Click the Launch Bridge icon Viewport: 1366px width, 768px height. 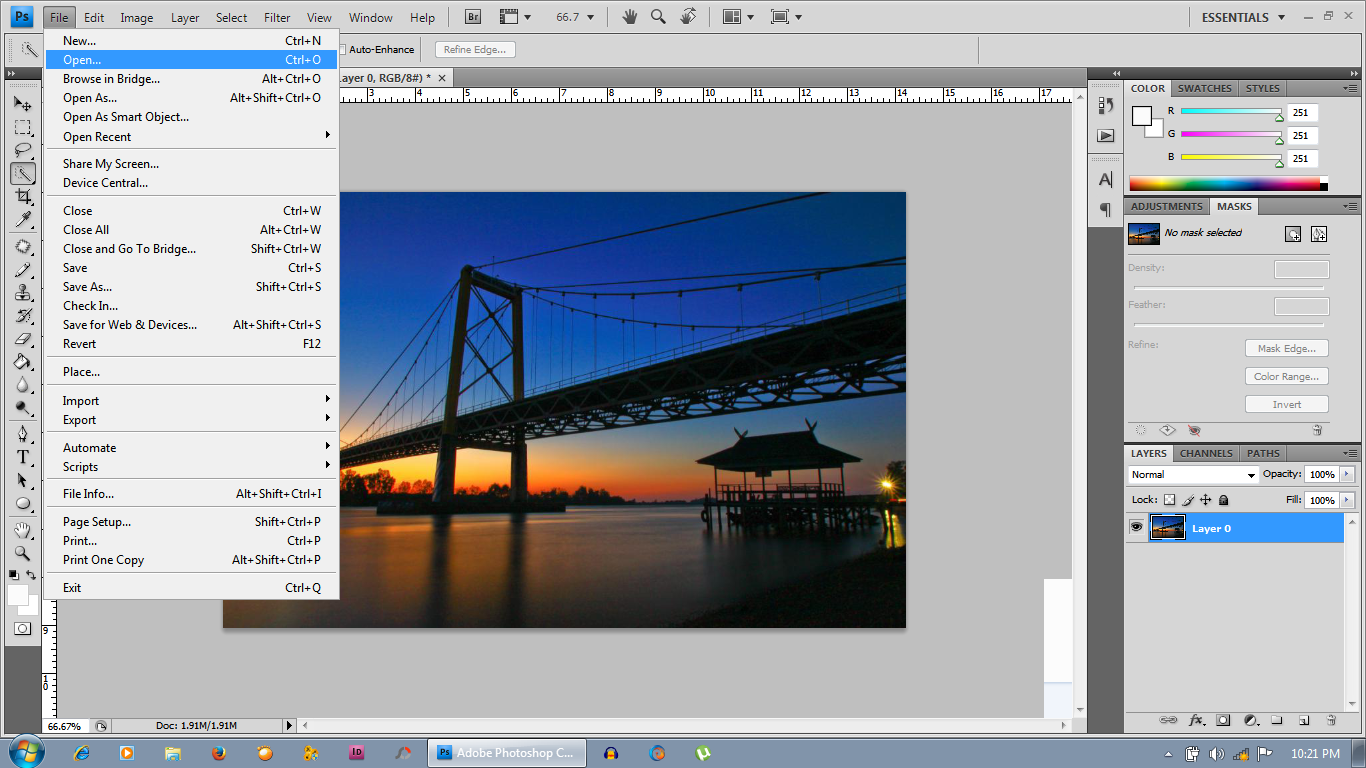473,17
